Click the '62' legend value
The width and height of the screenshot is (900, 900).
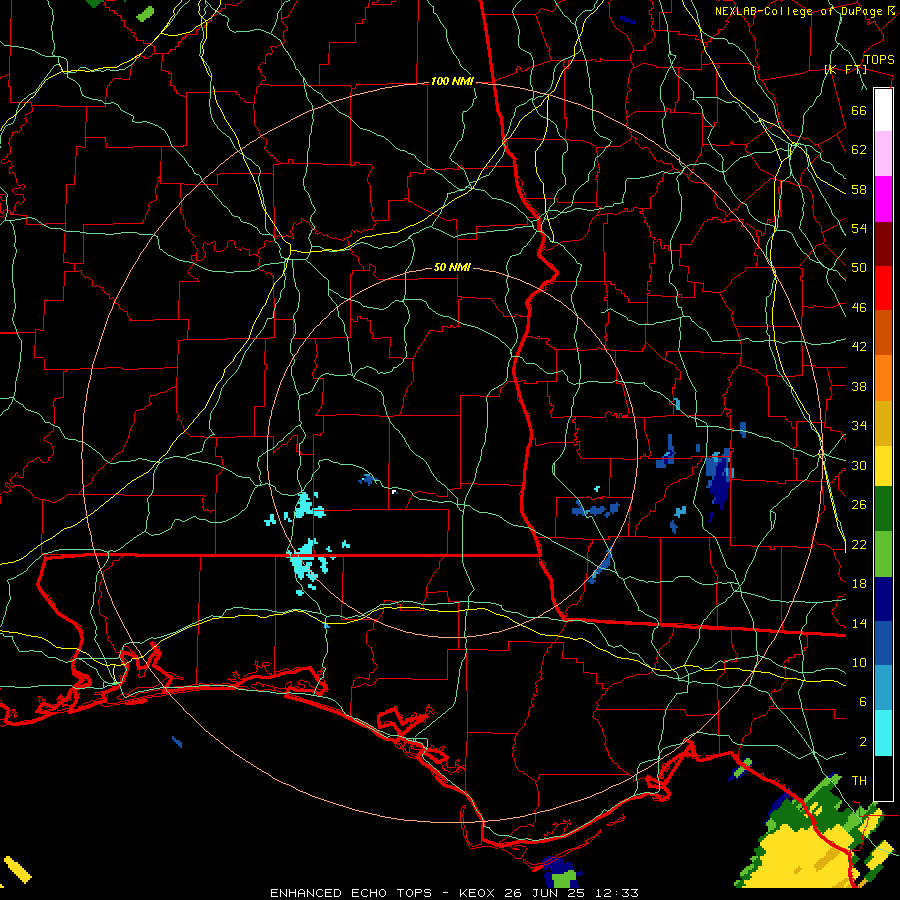pyautogui.click(x=859, y=150)
